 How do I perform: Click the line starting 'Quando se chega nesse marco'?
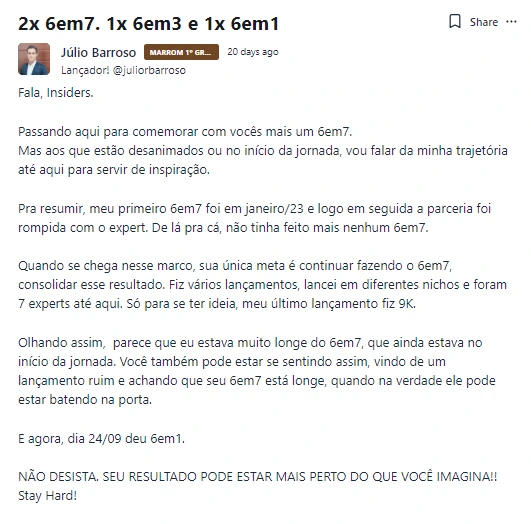click(x=235, y=266)
